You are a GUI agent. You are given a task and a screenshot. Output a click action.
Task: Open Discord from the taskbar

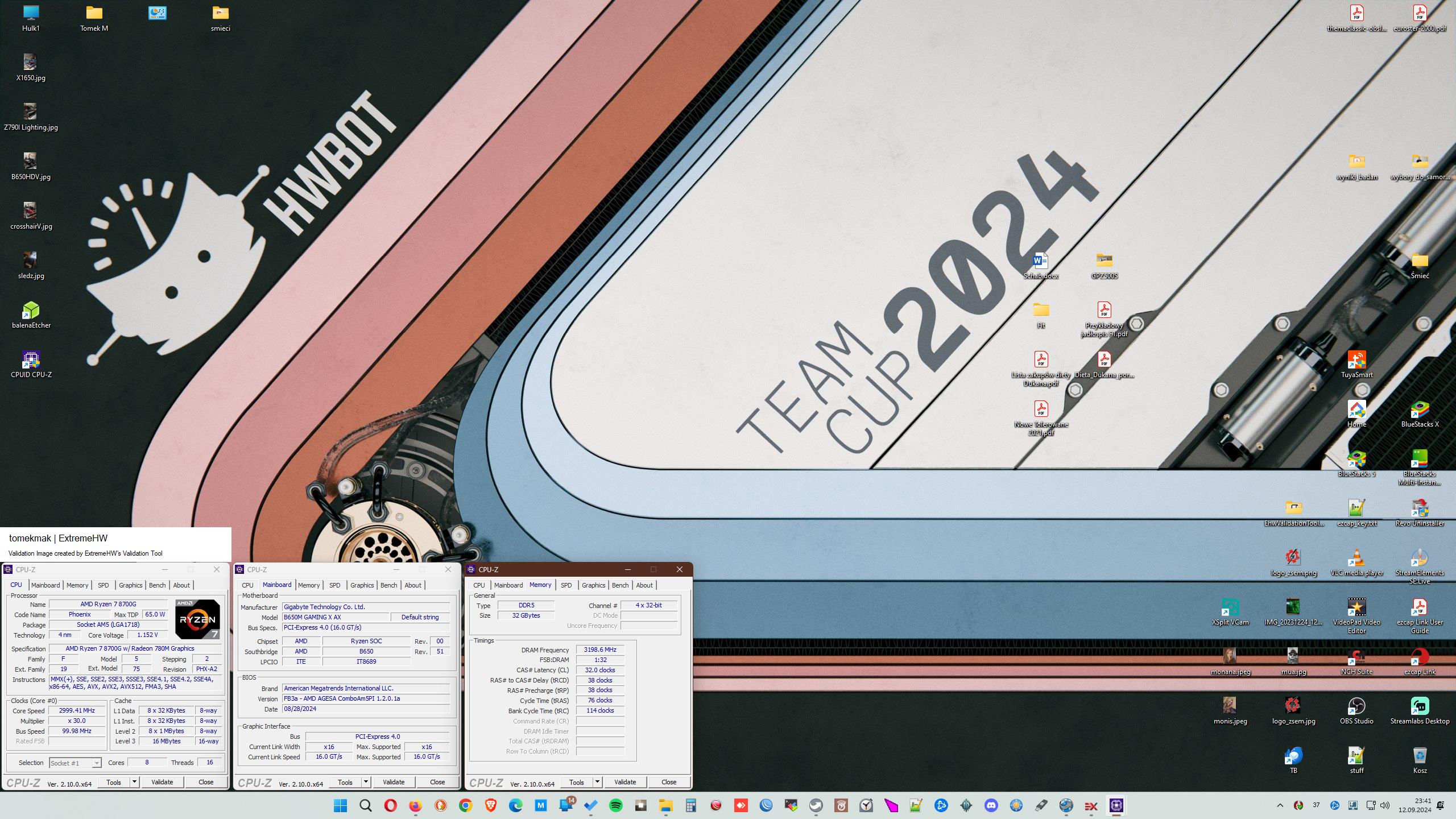tap(991, 805)
